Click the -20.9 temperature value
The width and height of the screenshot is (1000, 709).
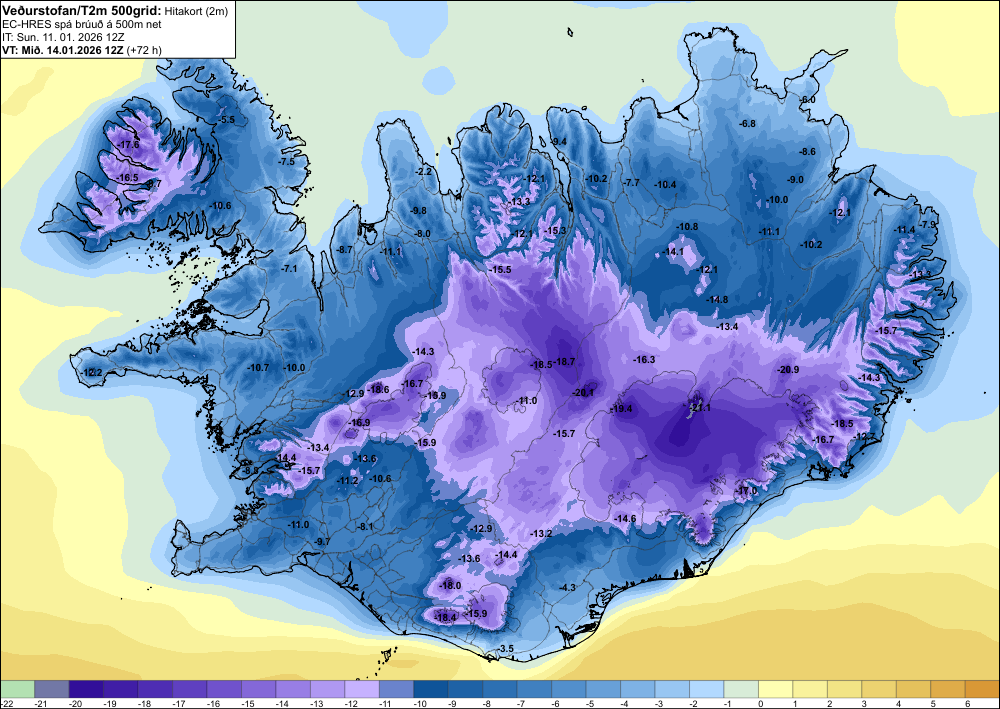pyautogui.click(x=788, y=369)
